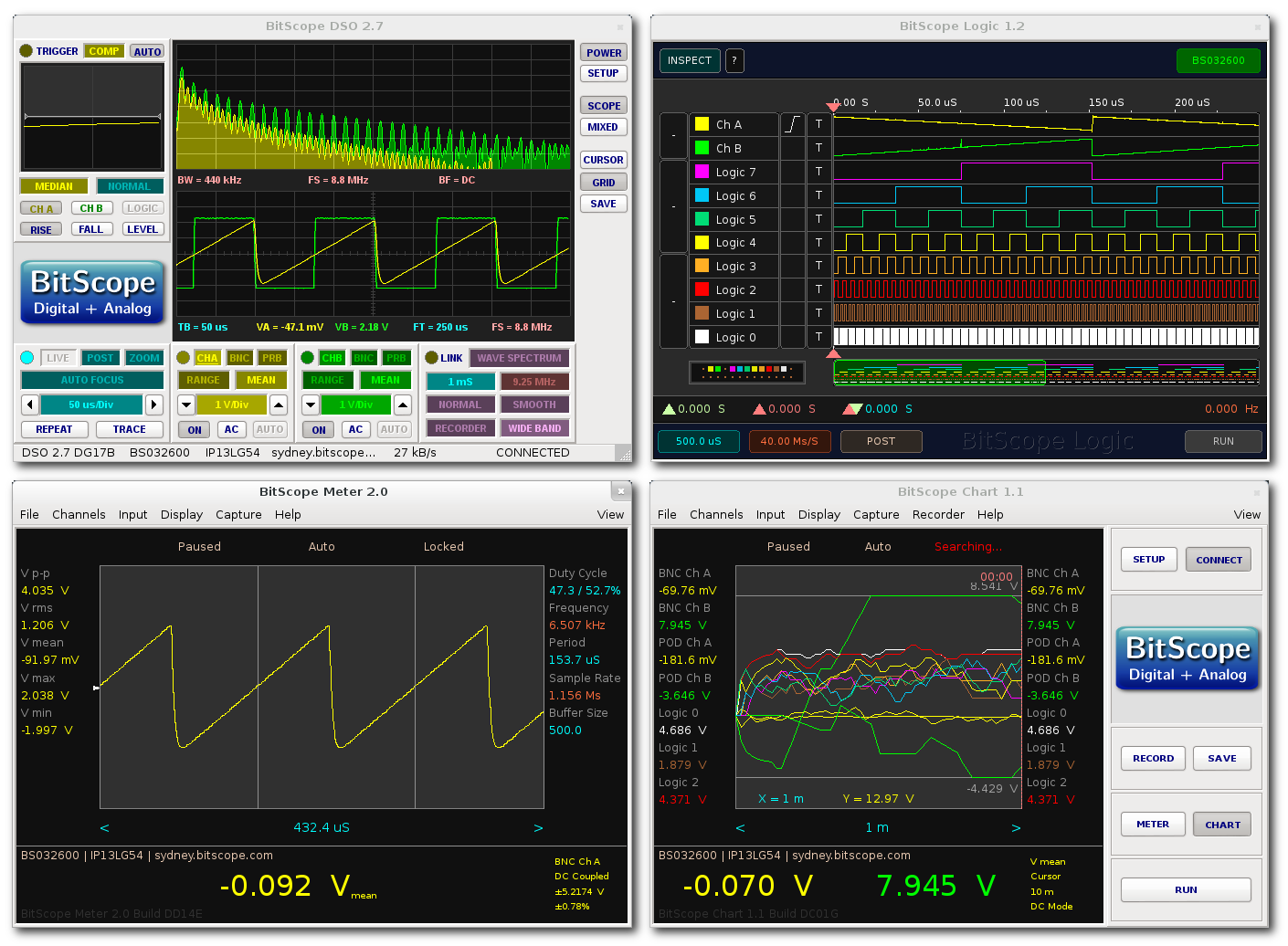The image size is (1288, 946).
Task: Click the round TRIGGER indicator light
Action: click(26, 51)
